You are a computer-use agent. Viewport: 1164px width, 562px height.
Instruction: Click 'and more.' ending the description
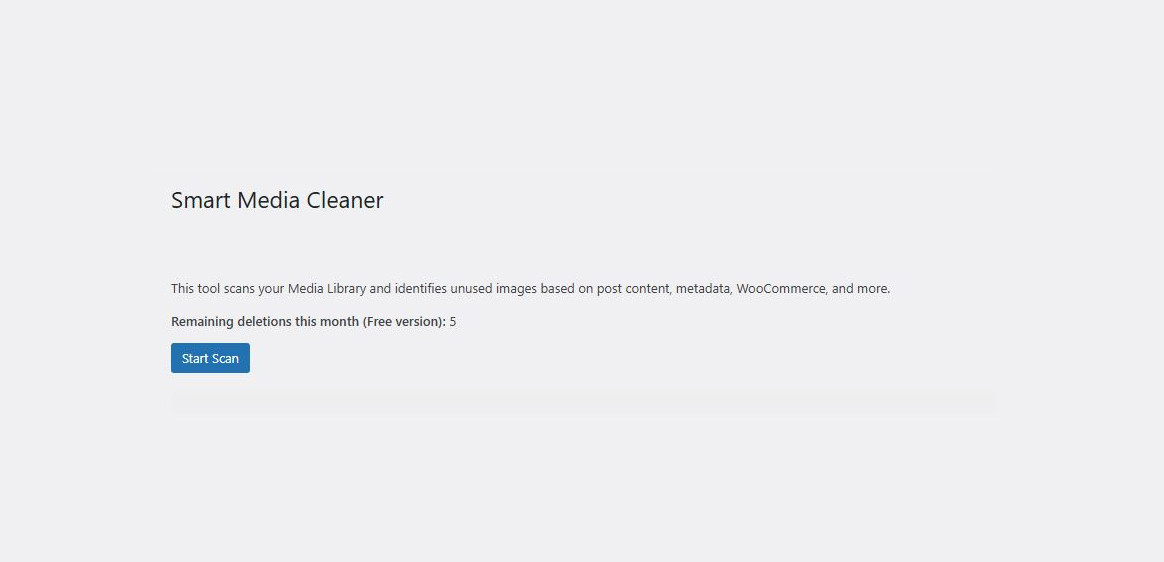[861, 289]
